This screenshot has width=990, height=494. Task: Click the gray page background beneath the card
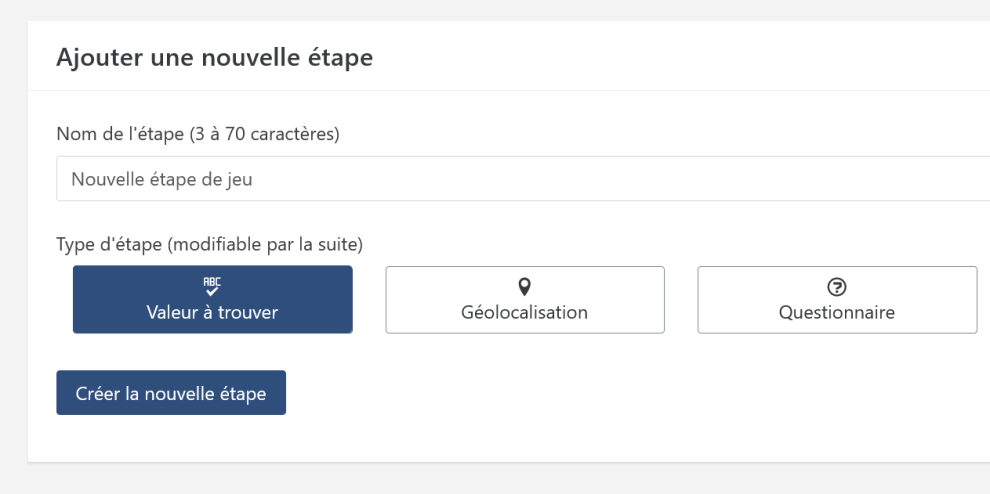[x=500, y=480]
